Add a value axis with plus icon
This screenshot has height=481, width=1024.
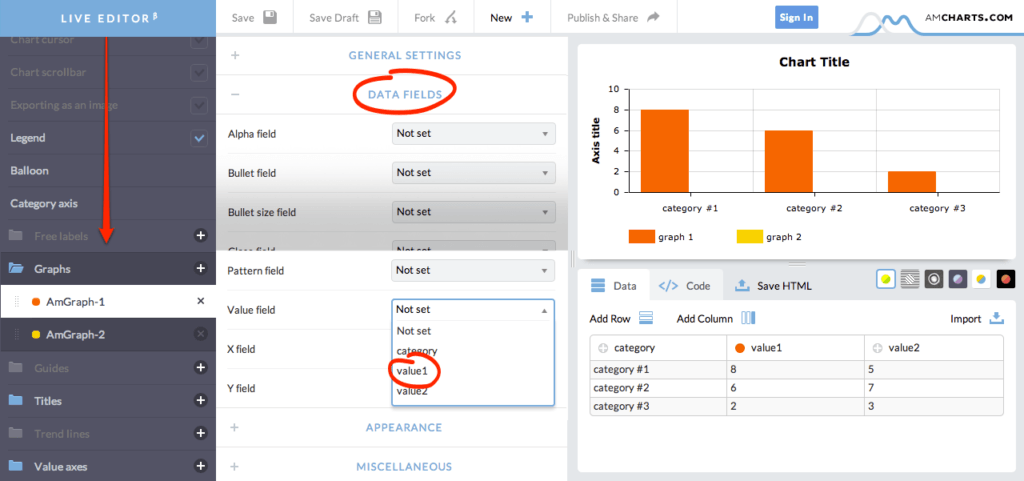(200, 466)
